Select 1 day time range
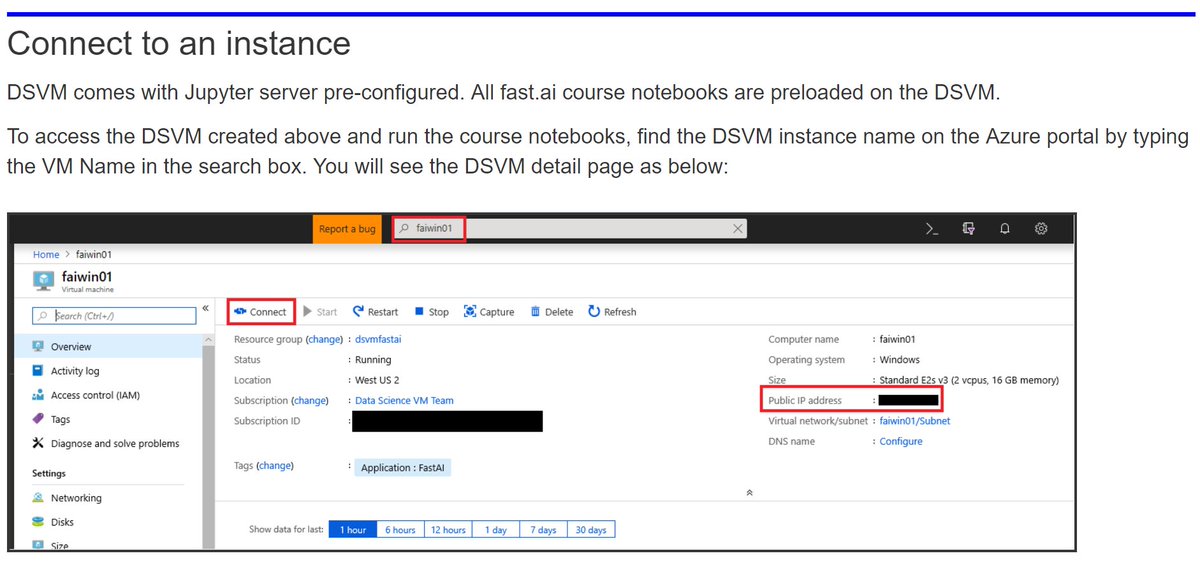This screenshot has height=565, width=1200. [x=496, y=530]
